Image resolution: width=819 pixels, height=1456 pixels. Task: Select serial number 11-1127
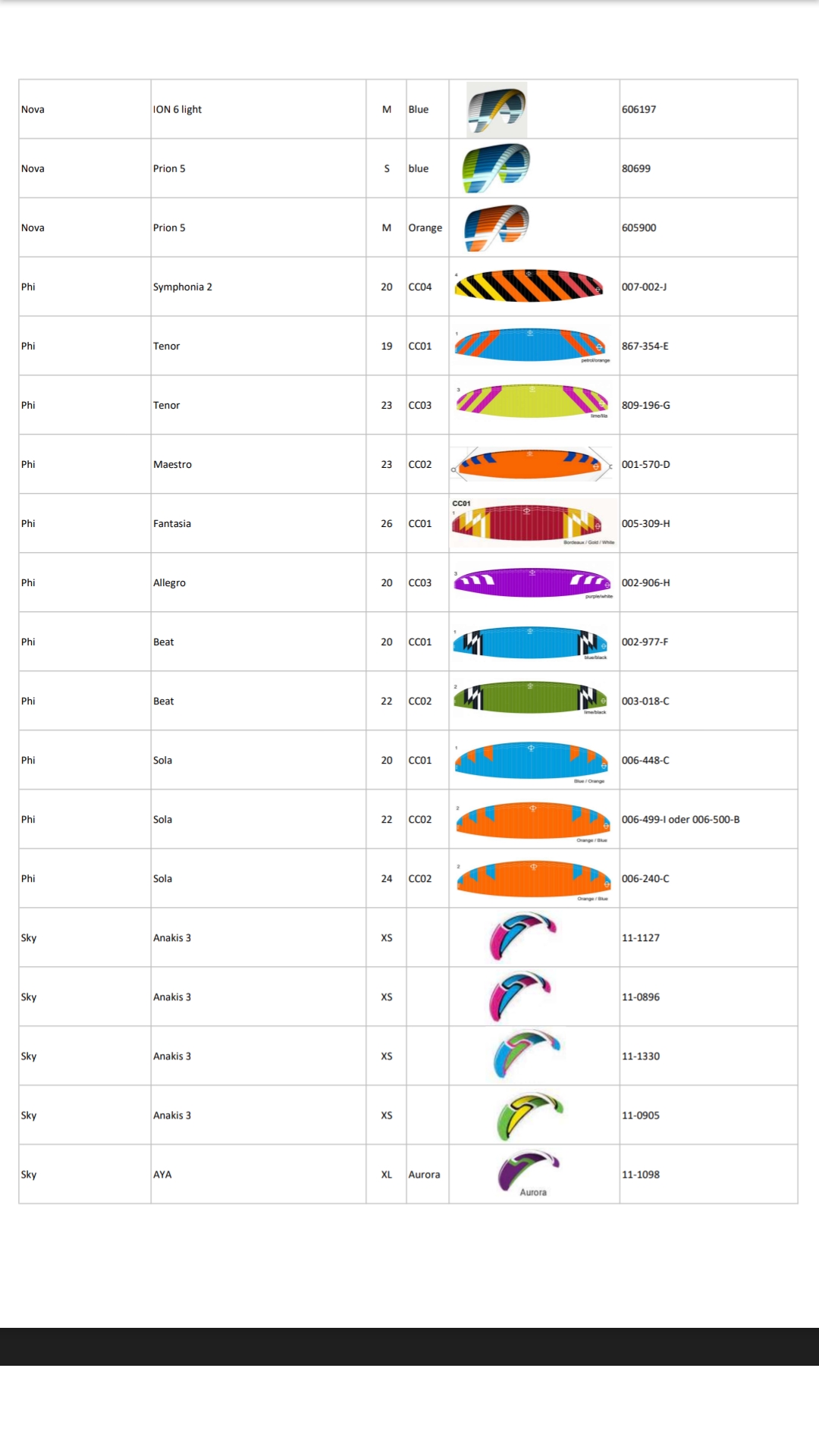click(x=641, y=938)
